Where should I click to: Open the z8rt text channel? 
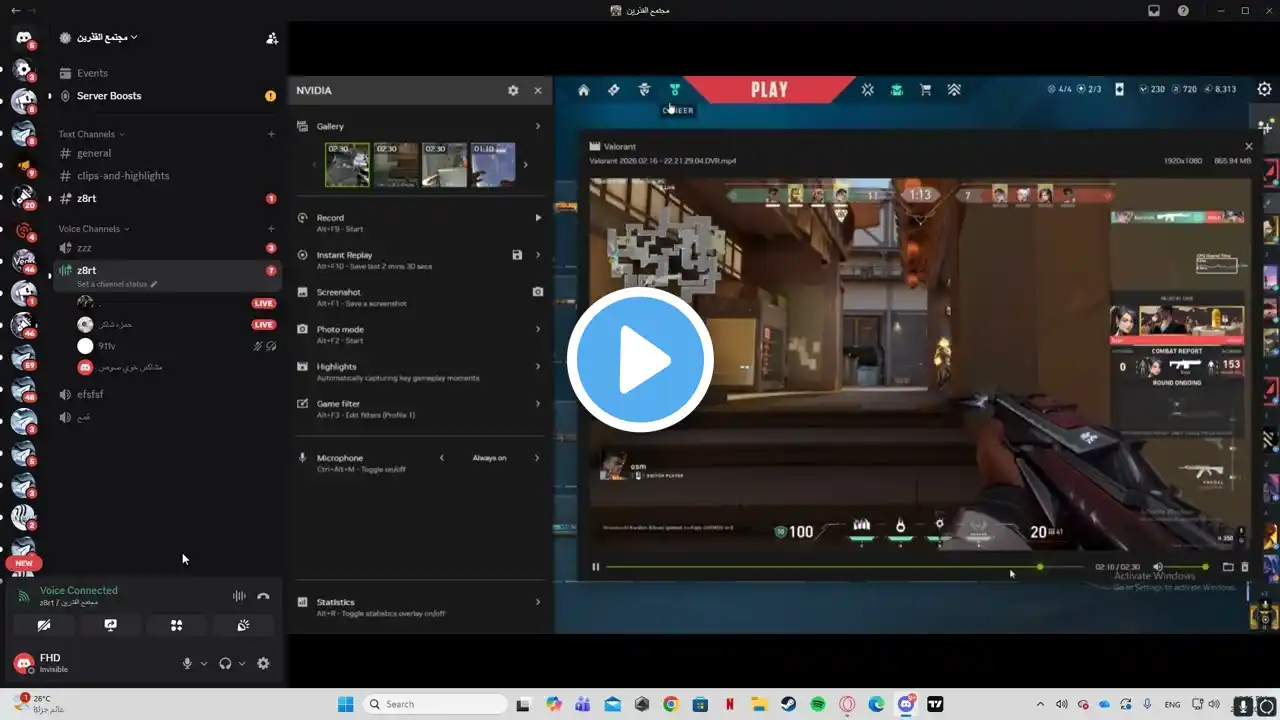pos(166,199)
